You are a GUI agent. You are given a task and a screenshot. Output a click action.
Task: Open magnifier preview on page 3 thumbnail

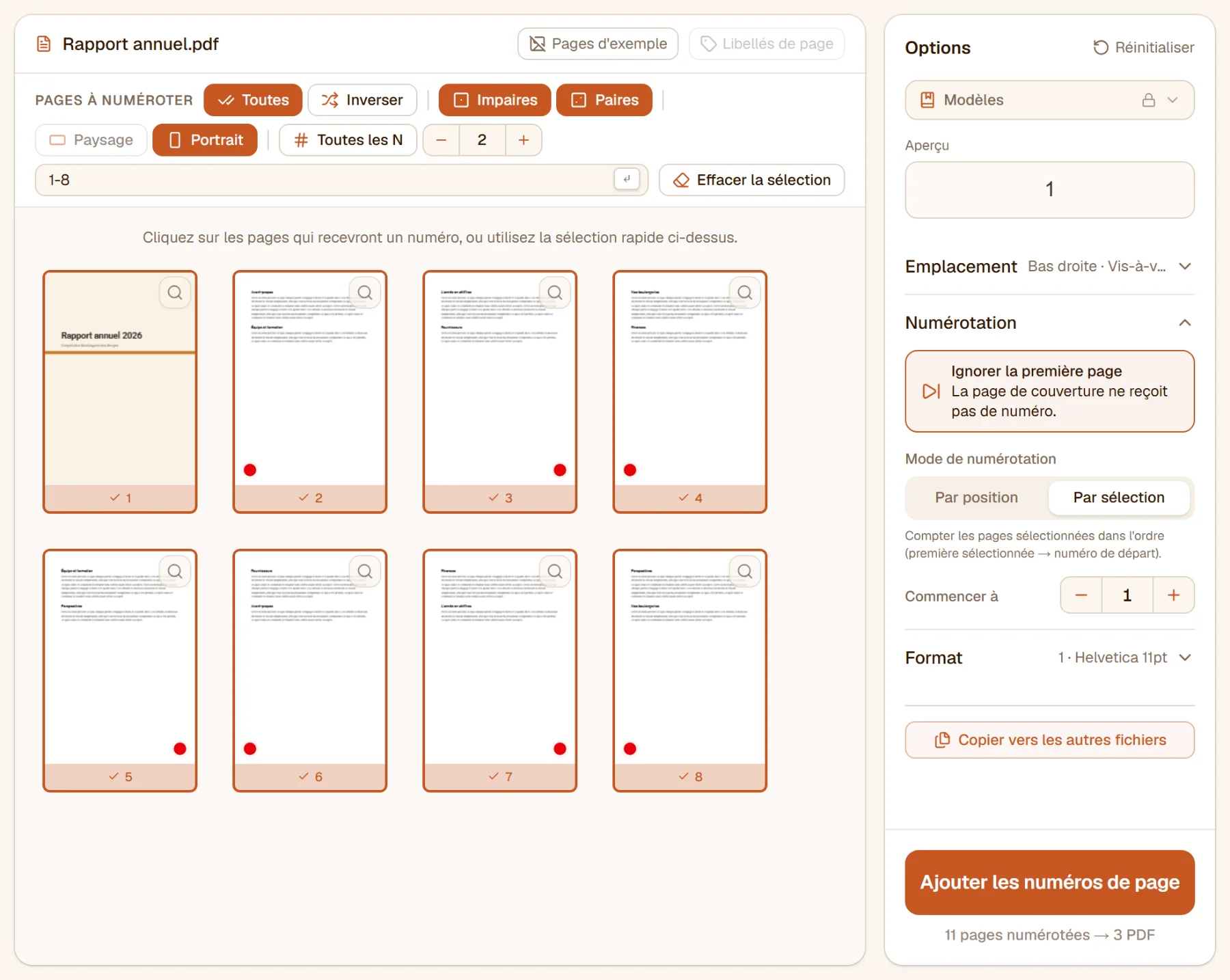pyautogui.click(x=555, y=292)
